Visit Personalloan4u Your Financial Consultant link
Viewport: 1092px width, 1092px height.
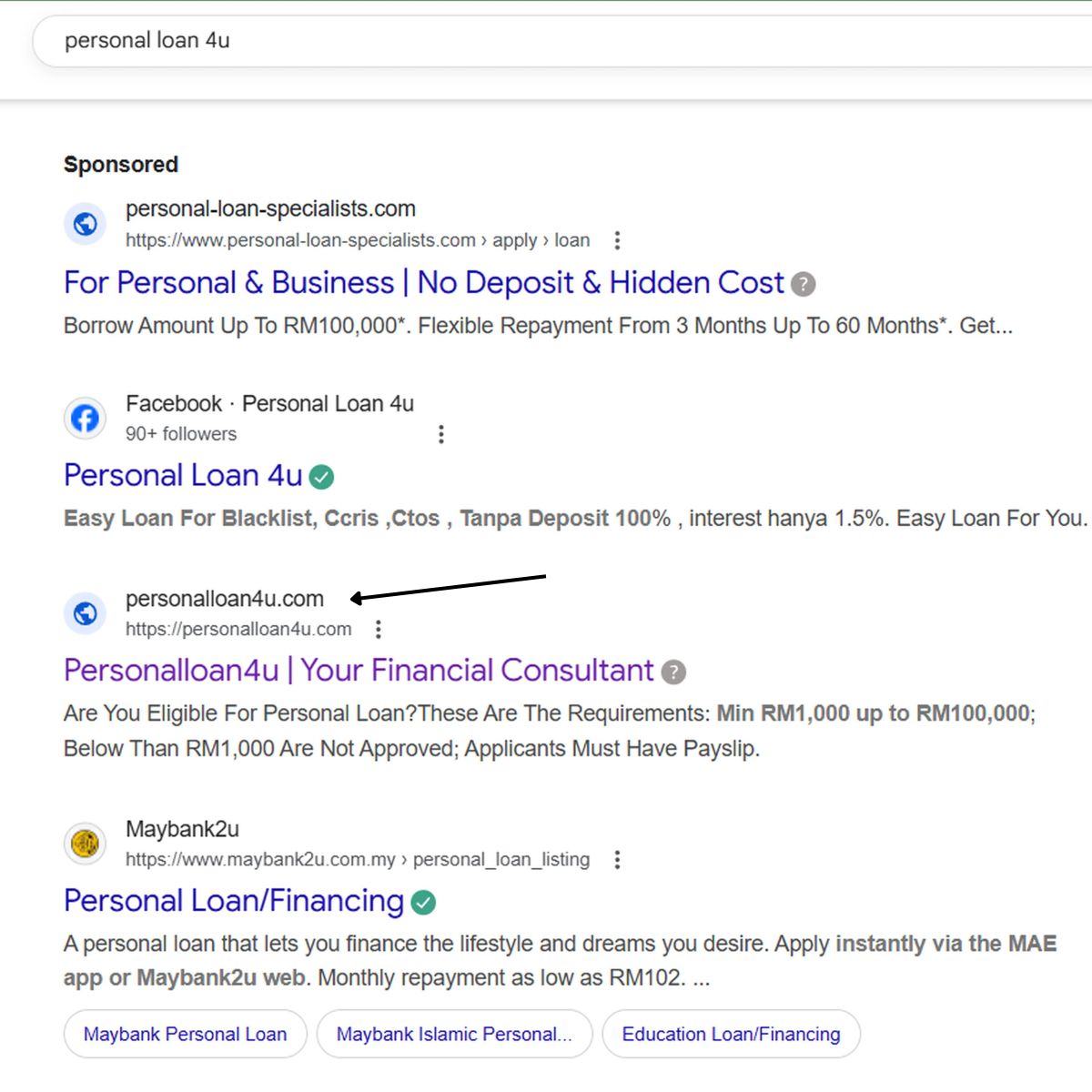[359, 671]
